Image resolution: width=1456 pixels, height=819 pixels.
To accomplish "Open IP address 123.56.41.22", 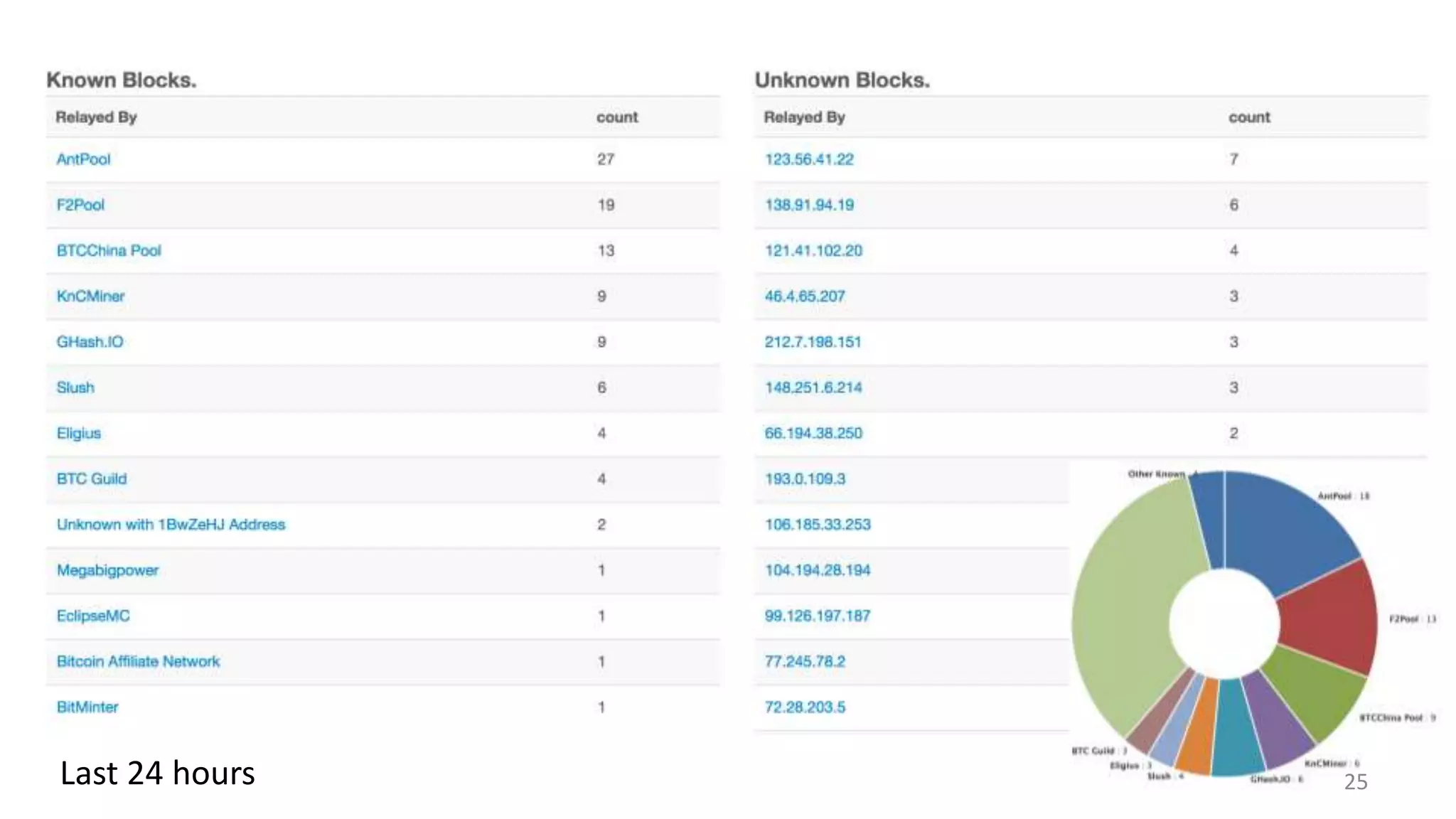I will click(809, 159).
